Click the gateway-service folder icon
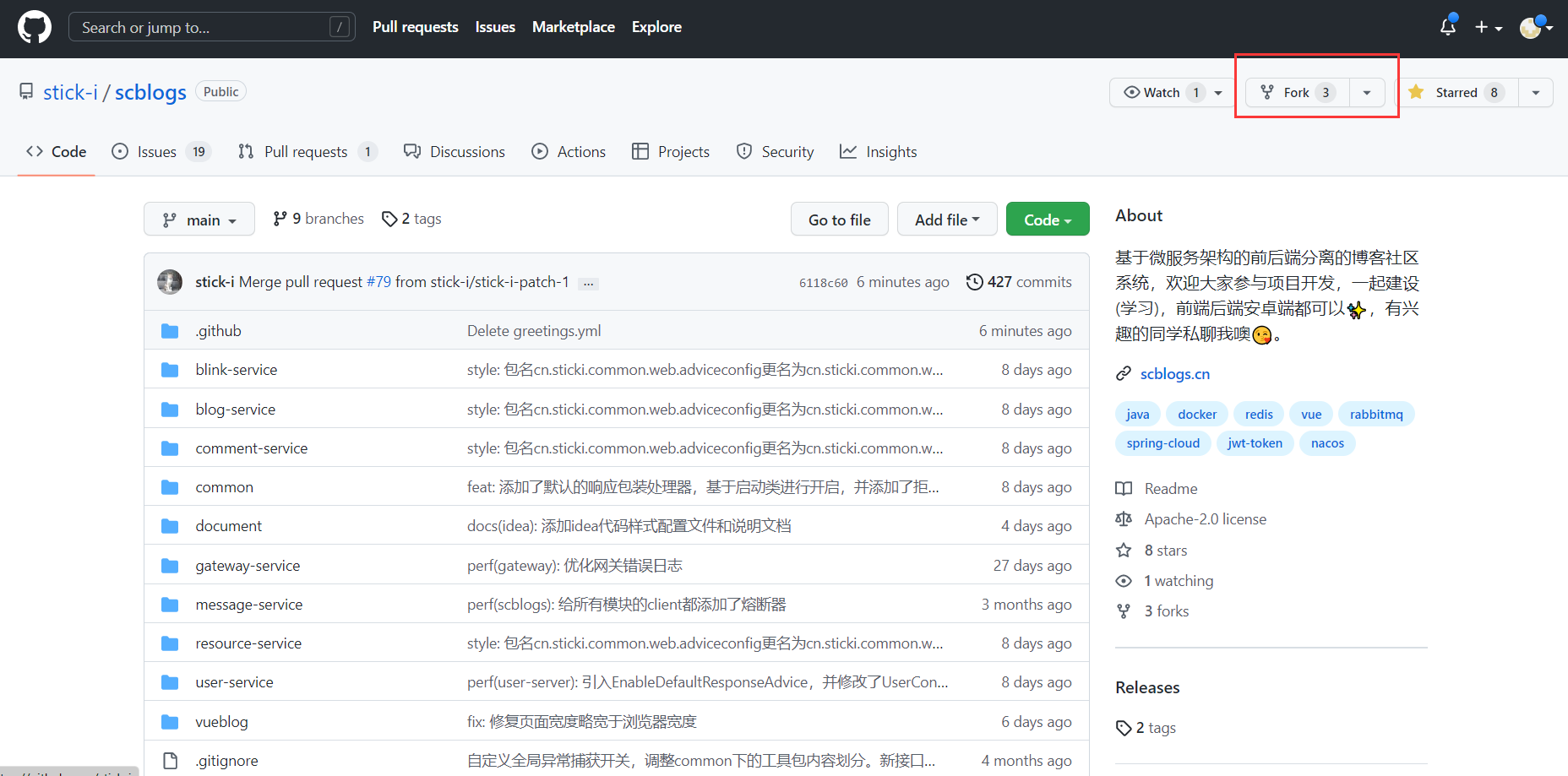 [170, 566]
